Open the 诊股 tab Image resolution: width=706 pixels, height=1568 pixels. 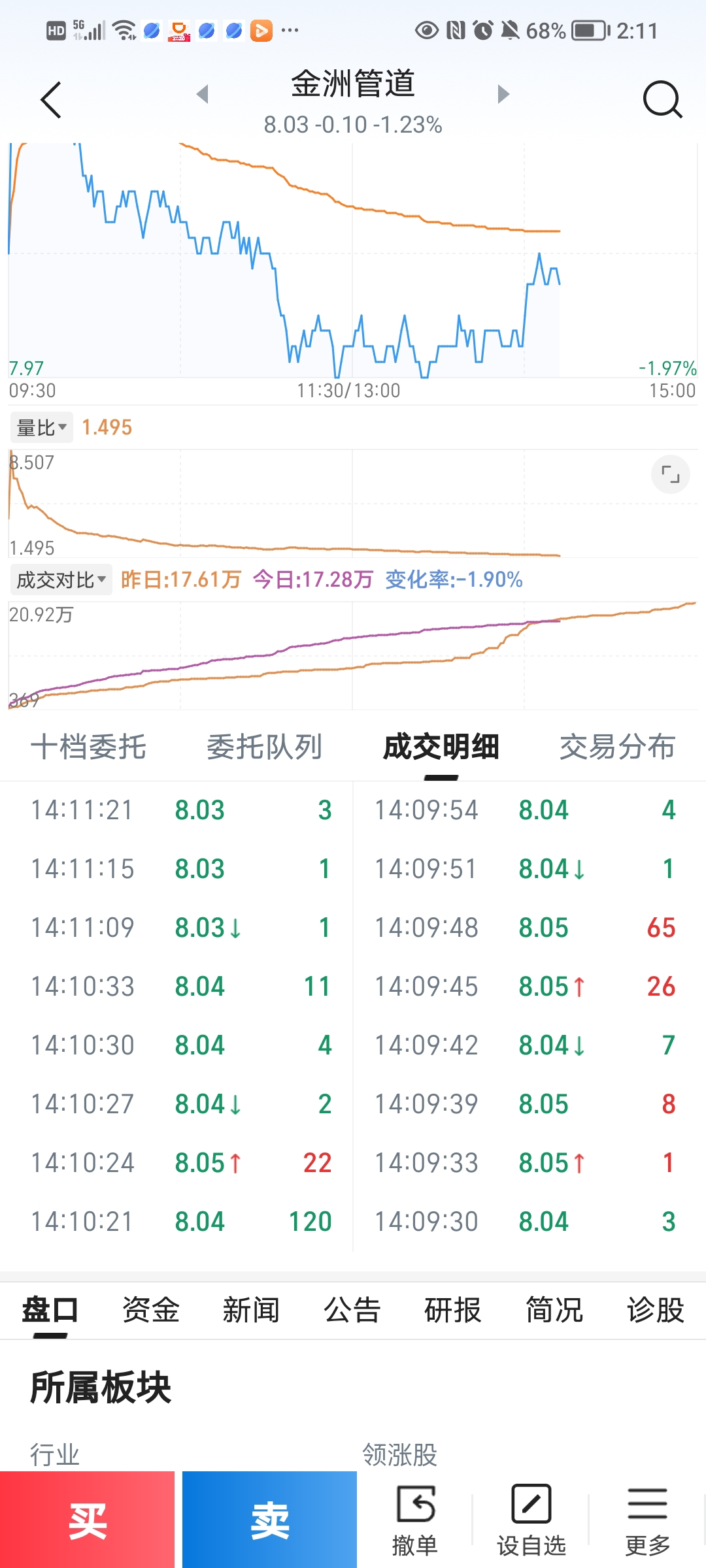[655, 1310]
